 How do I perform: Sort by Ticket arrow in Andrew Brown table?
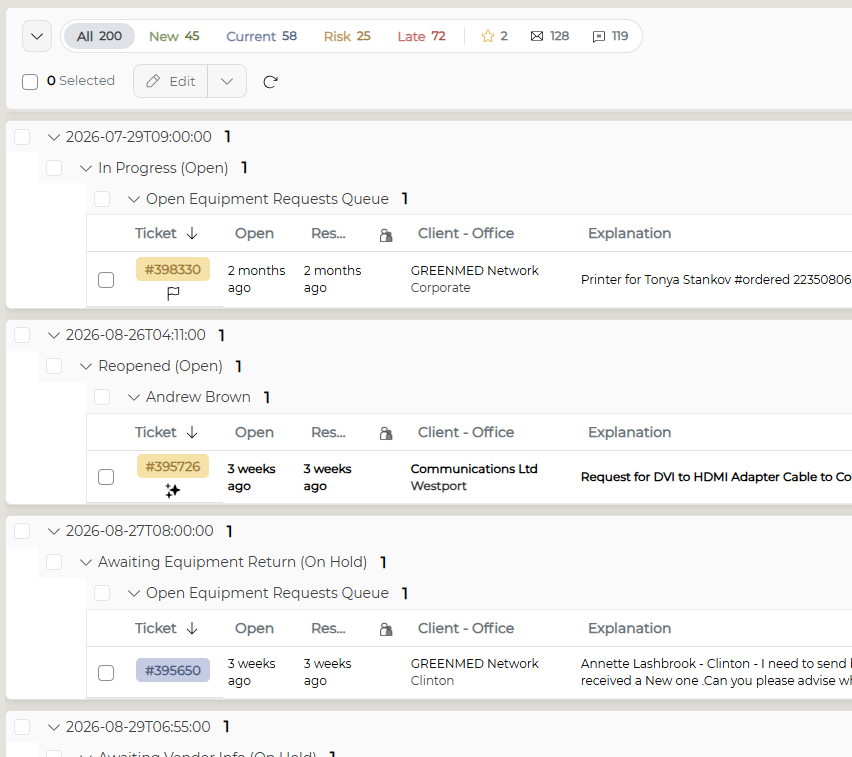point(192,433)
